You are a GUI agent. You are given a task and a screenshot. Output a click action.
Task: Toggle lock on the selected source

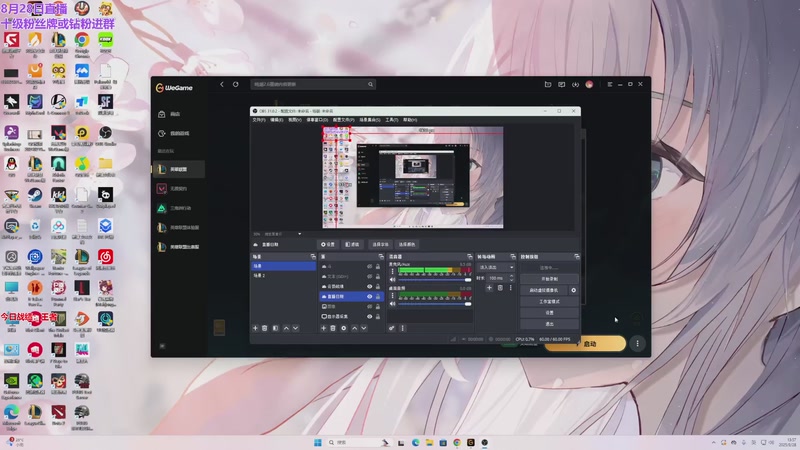[378, 296]
